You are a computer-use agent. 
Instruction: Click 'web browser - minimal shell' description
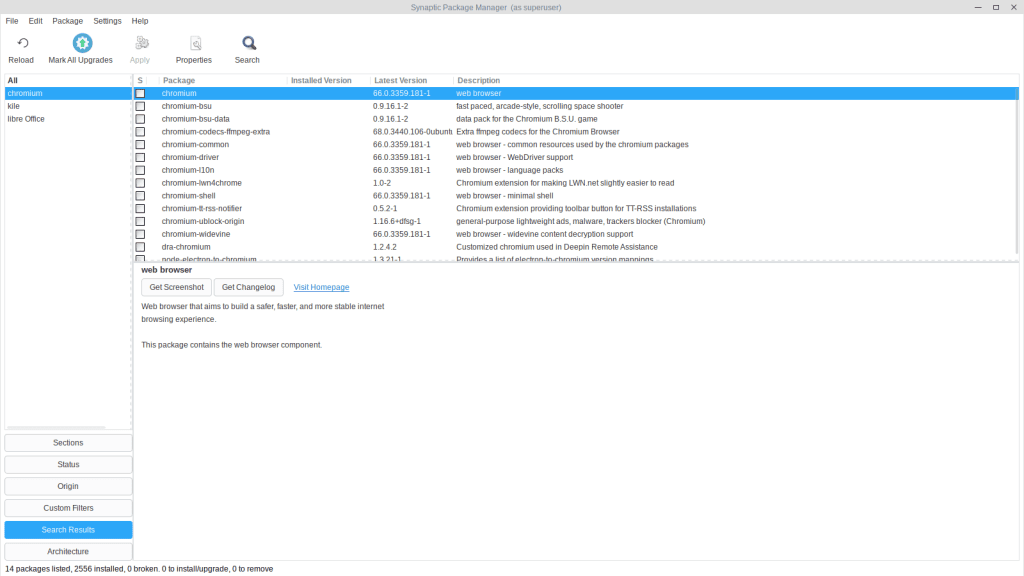[505, 196]
